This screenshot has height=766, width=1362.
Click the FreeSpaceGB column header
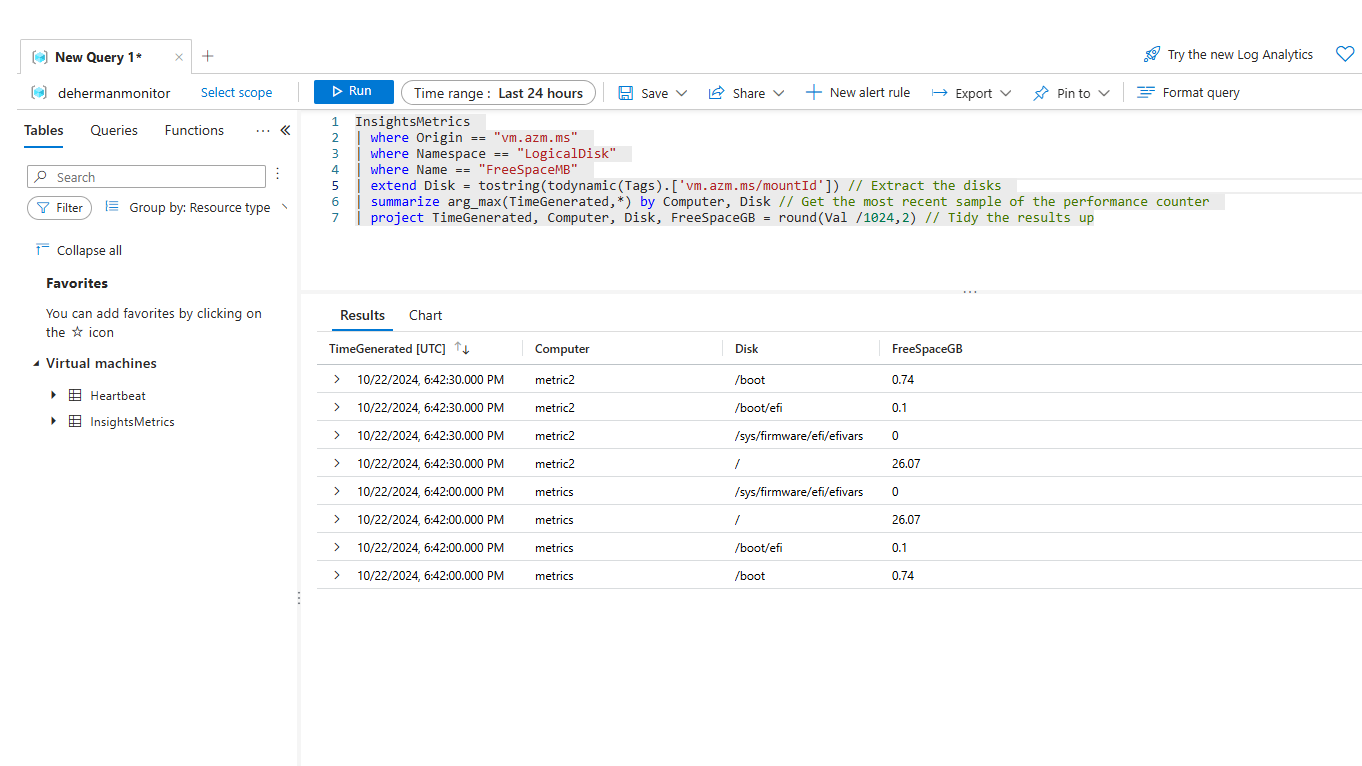[927, 348]
